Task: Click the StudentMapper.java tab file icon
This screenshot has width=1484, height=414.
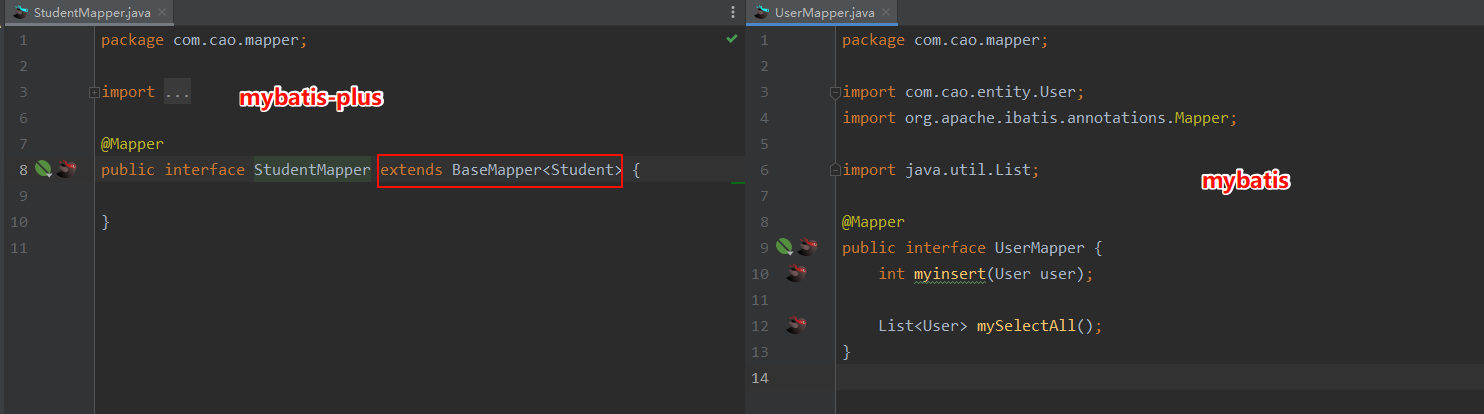Action: pos(20,13)
